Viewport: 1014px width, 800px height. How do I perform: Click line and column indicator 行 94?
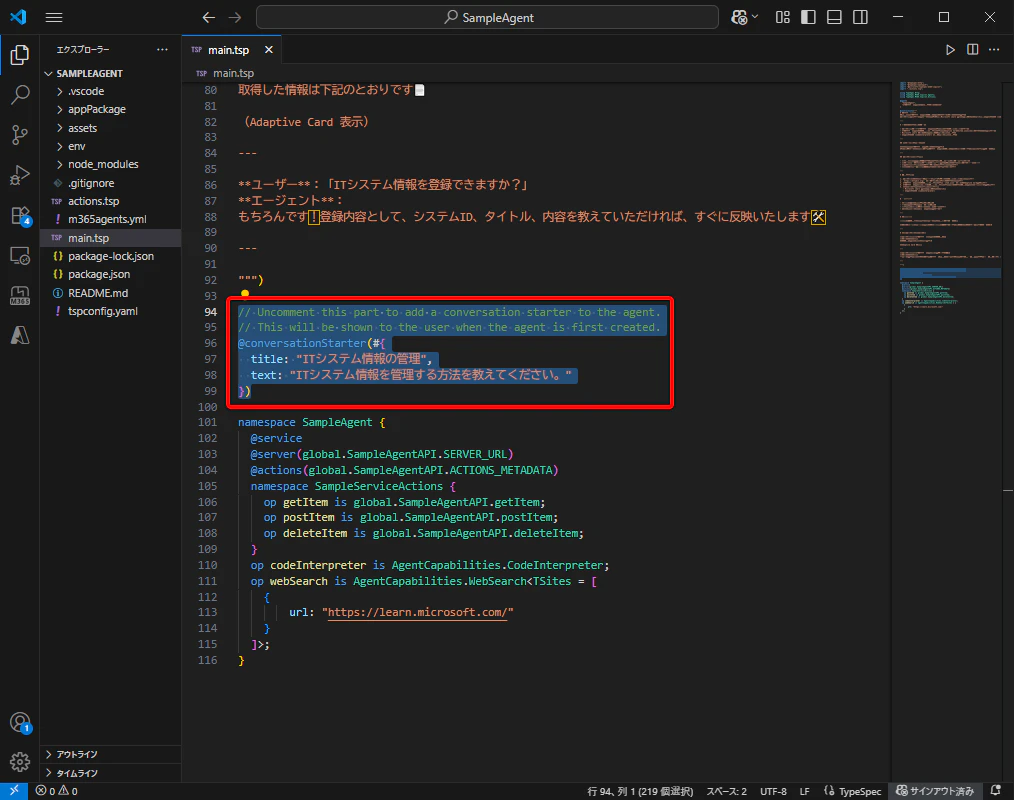[640, 791]
